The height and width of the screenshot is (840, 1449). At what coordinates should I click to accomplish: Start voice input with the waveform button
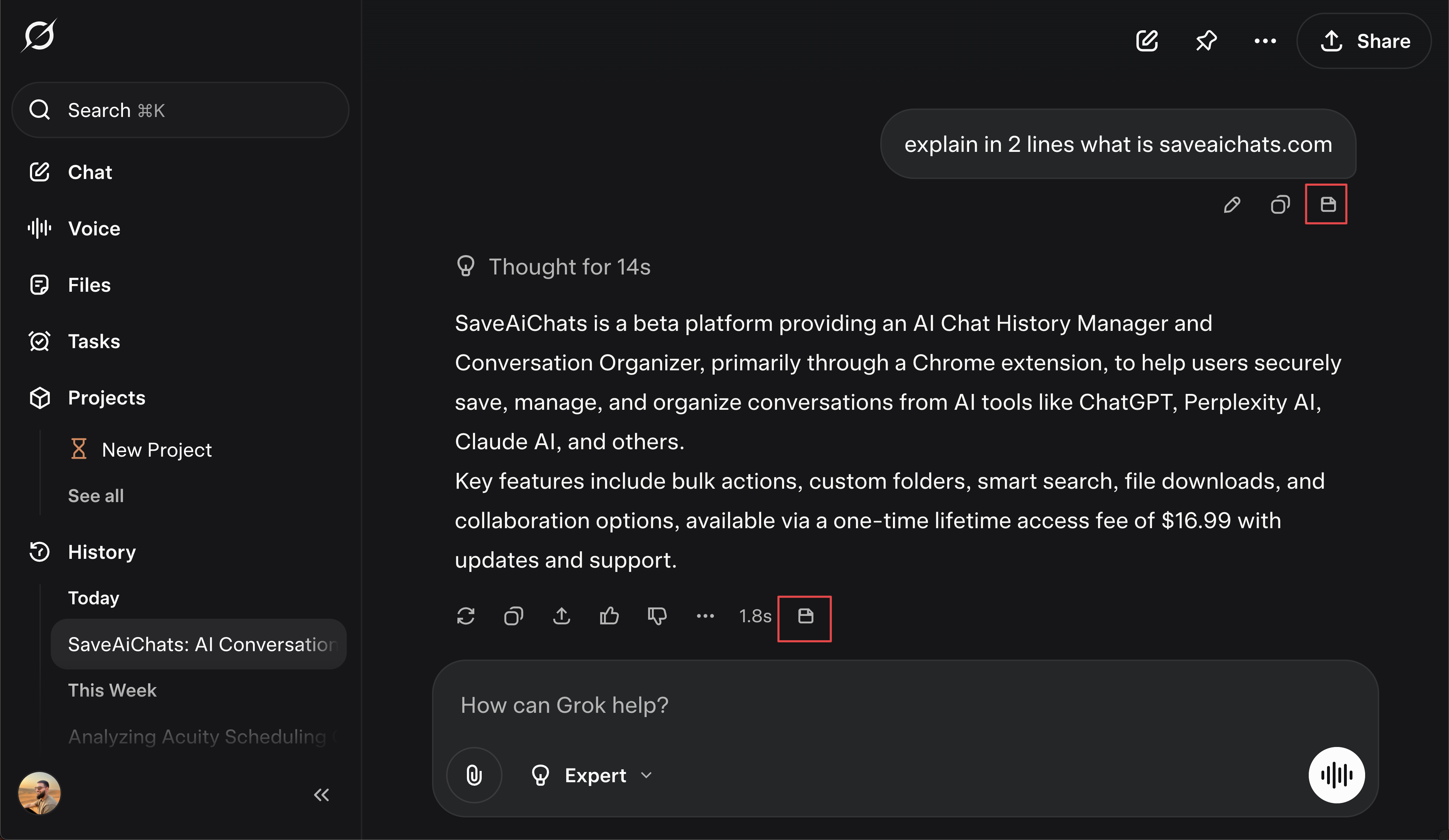pyautogui.click(x=1336, y=775)
